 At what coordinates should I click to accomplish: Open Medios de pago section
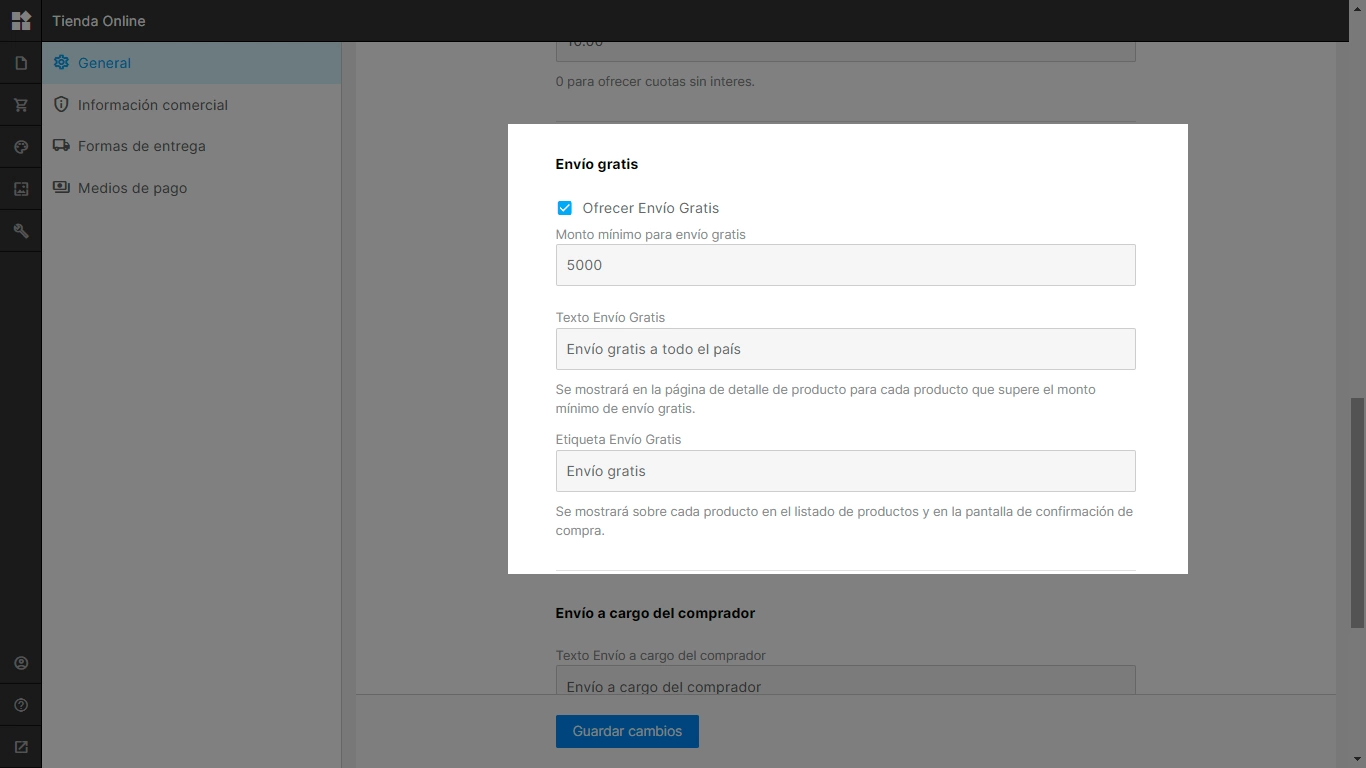[x=191, y=188]
